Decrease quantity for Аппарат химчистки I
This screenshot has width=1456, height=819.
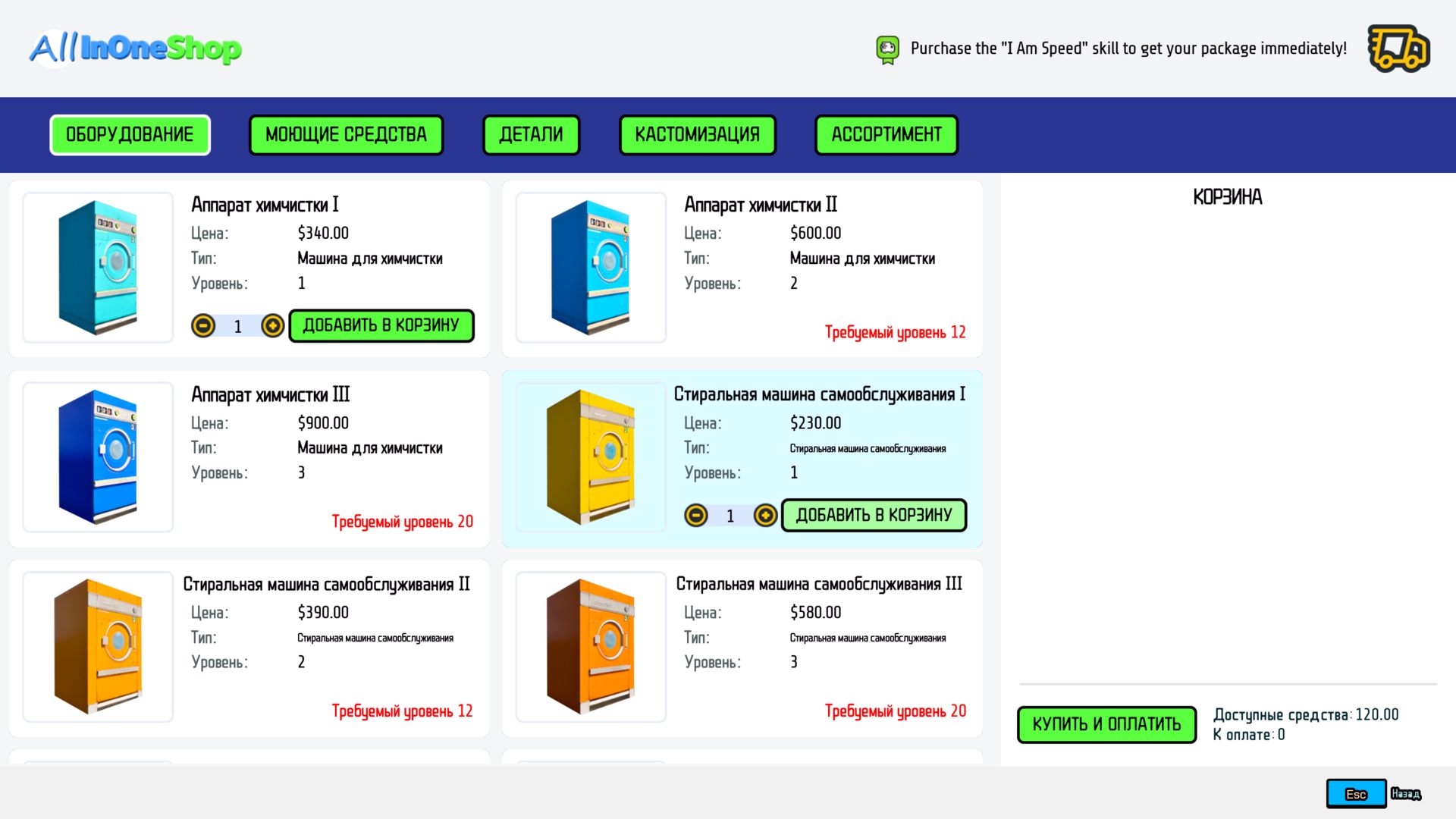pyautogui.click(x=203, y=326)
